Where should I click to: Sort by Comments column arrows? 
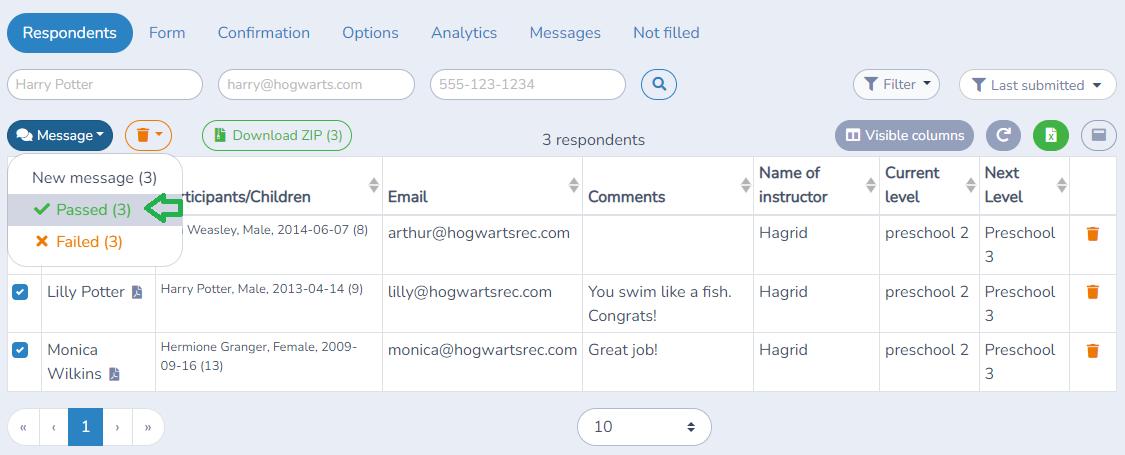(x=745, y=185)
